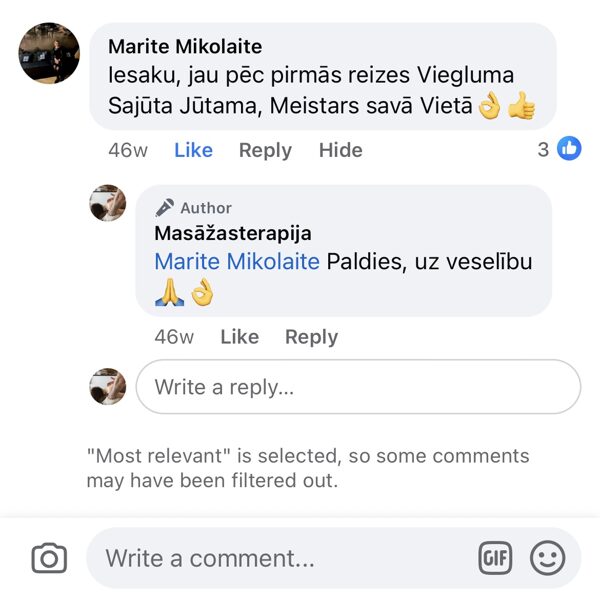Like the Masāžasterapija reply

pyautogui.click(x=239, y=337)
